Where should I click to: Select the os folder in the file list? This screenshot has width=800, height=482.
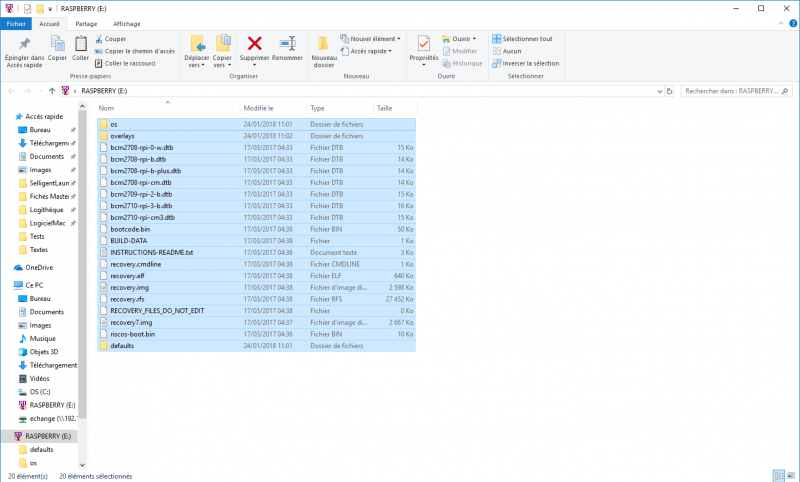point(256,124)
